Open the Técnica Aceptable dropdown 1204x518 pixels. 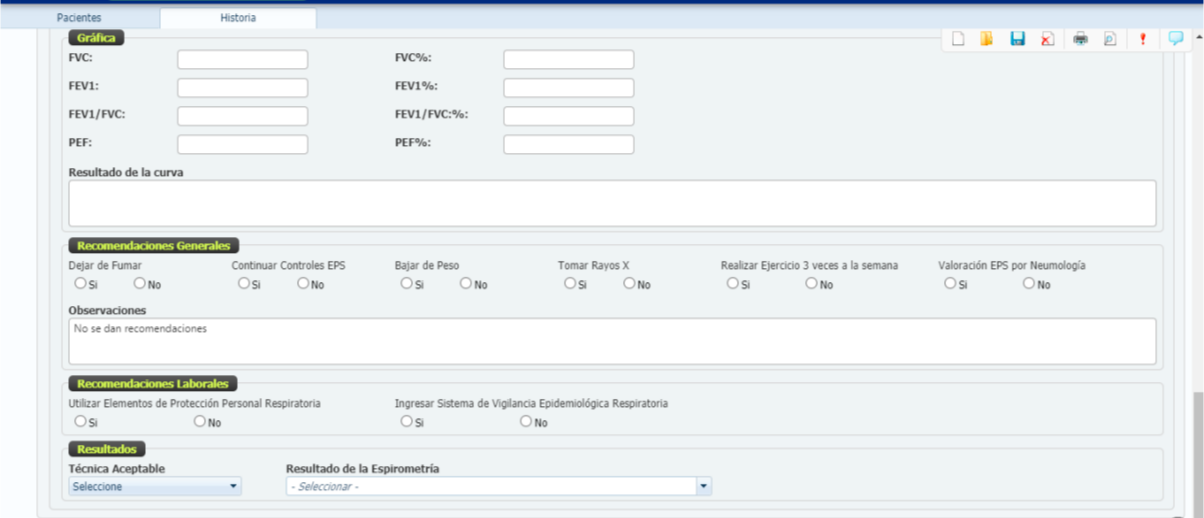155,487
